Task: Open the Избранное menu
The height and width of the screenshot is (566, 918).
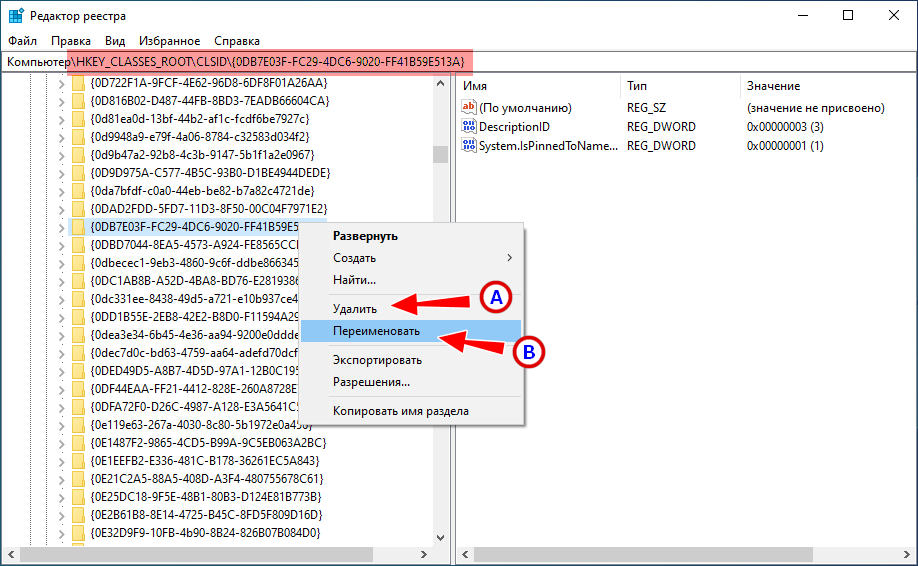Action: click(169, 41)
